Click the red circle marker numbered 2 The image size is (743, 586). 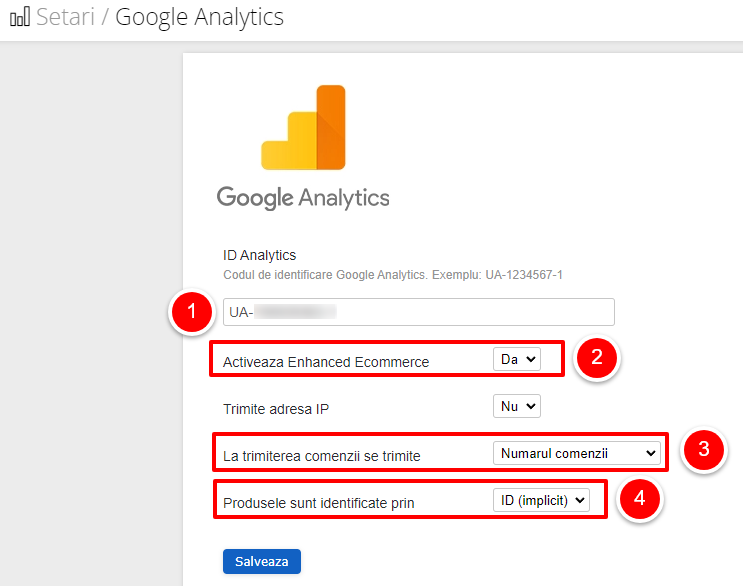(x=597, y=357)
